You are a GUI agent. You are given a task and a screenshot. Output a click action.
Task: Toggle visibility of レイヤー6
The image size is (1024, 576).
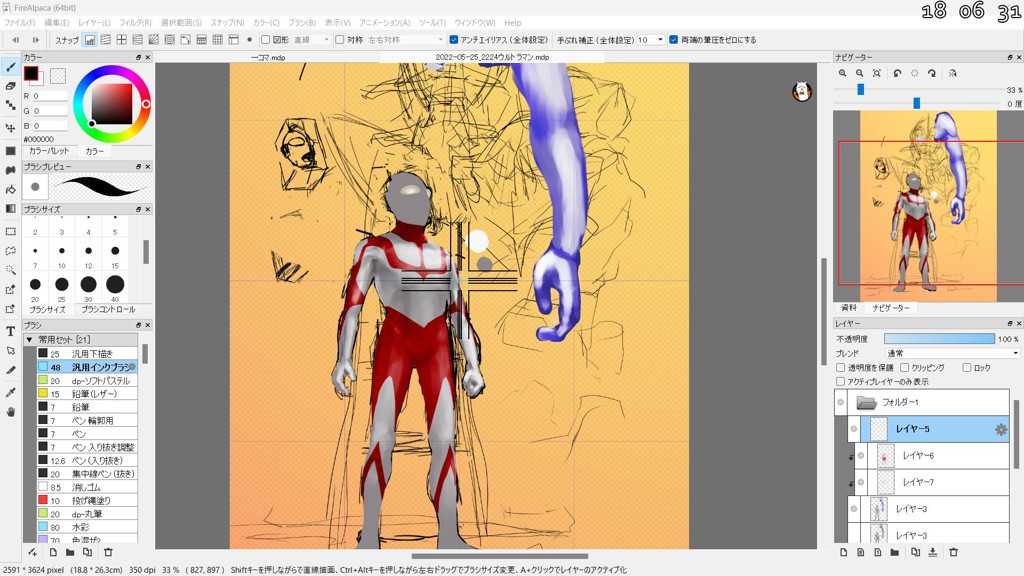click(x=861, y=456)
